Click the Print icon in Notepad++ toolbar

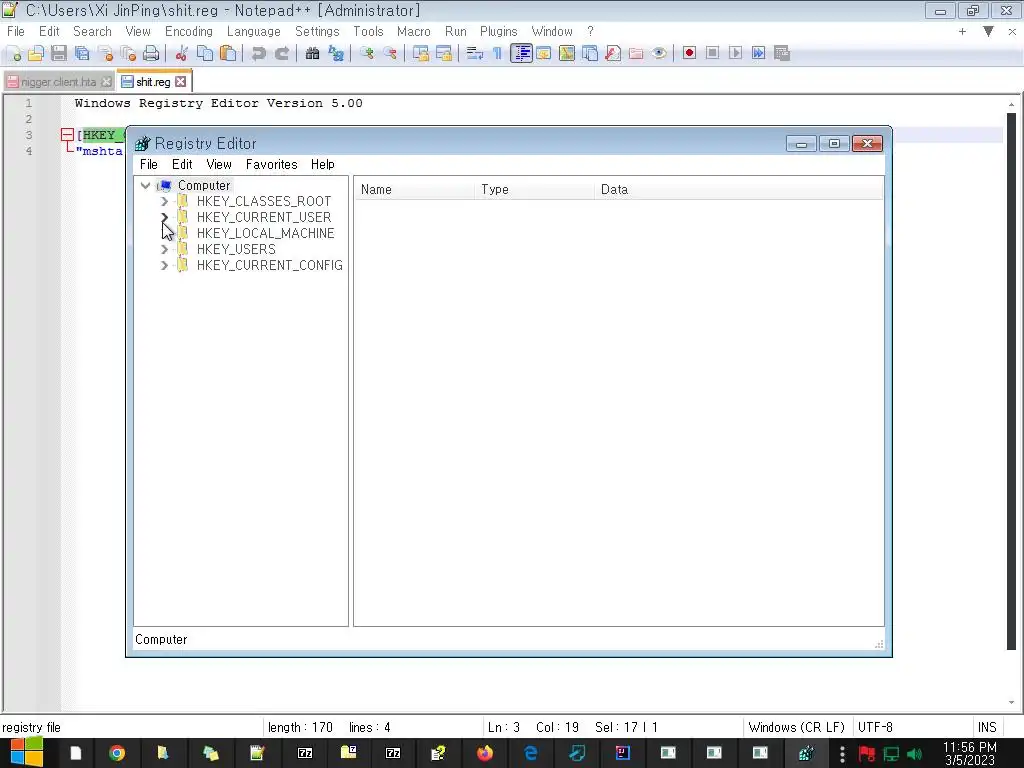pos(151,54)
